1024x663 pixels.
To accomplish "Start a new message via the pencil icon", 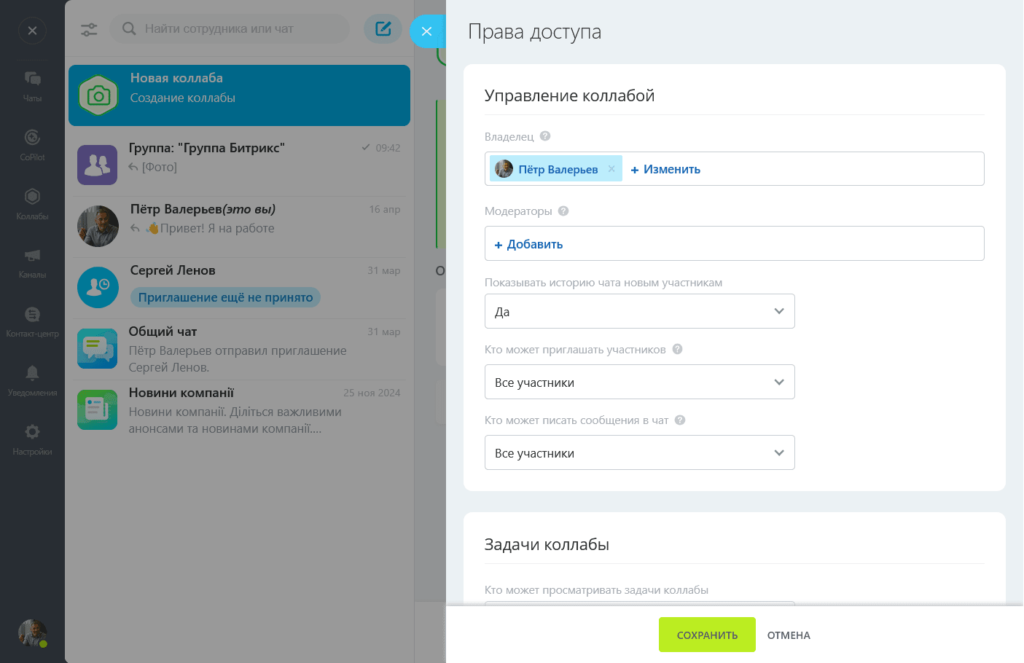I will click(382, 30).
